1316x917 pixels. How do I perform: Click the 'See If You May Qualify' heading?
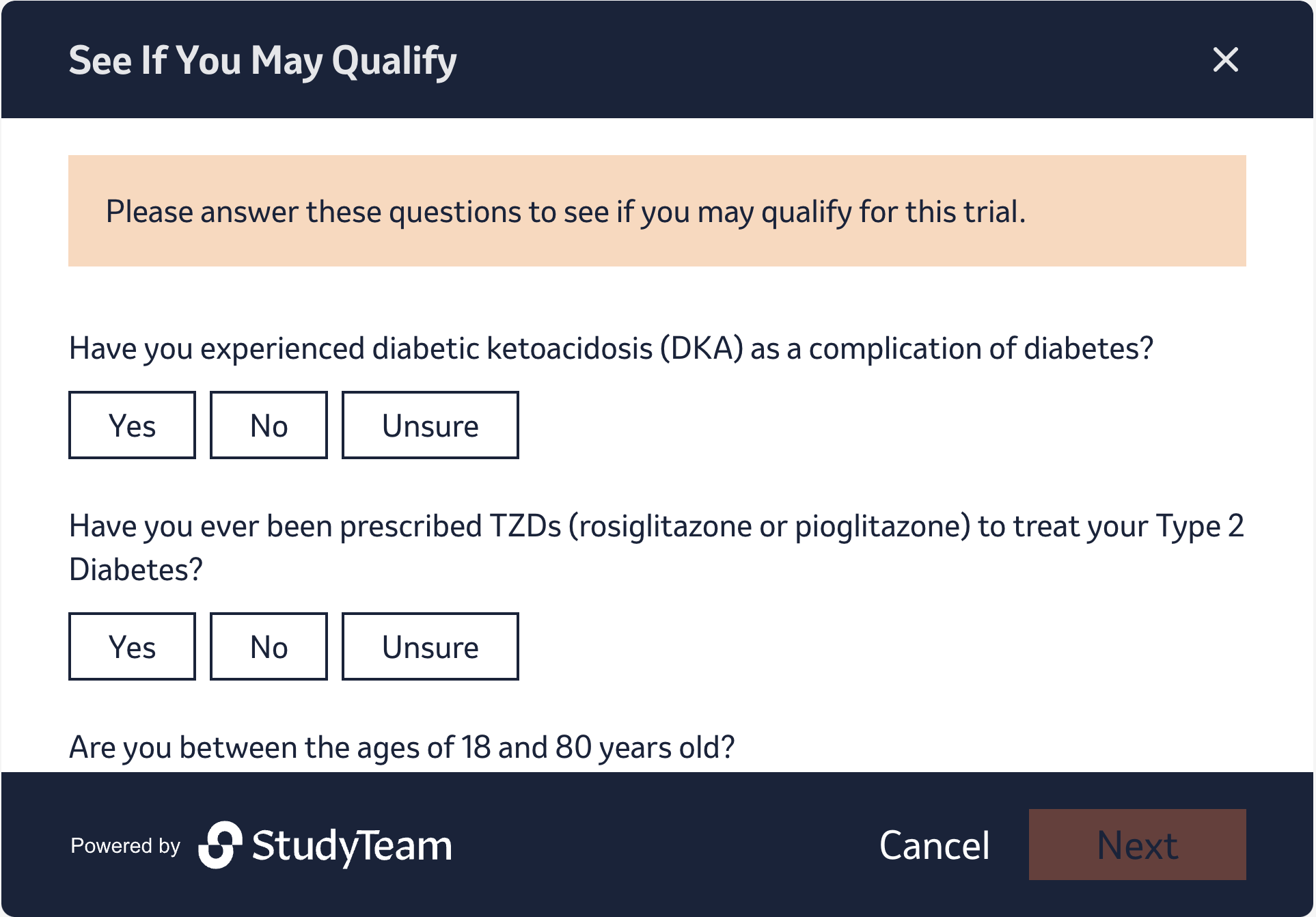pos(262,60)
